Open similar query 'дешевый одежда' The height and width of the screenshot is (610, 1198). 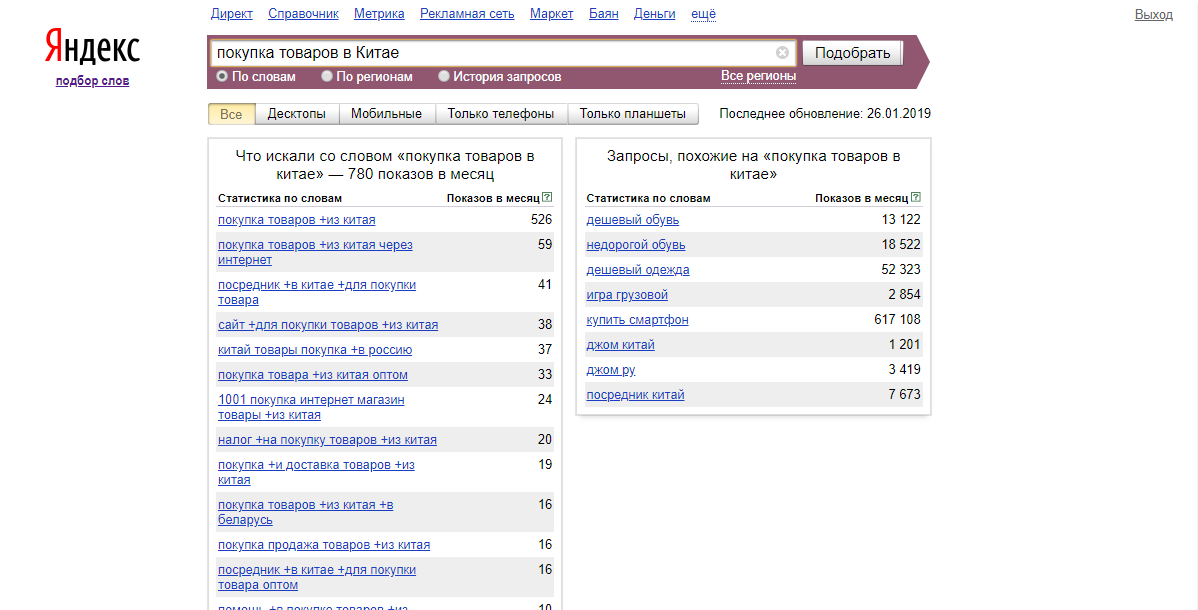tap(638, 271)
